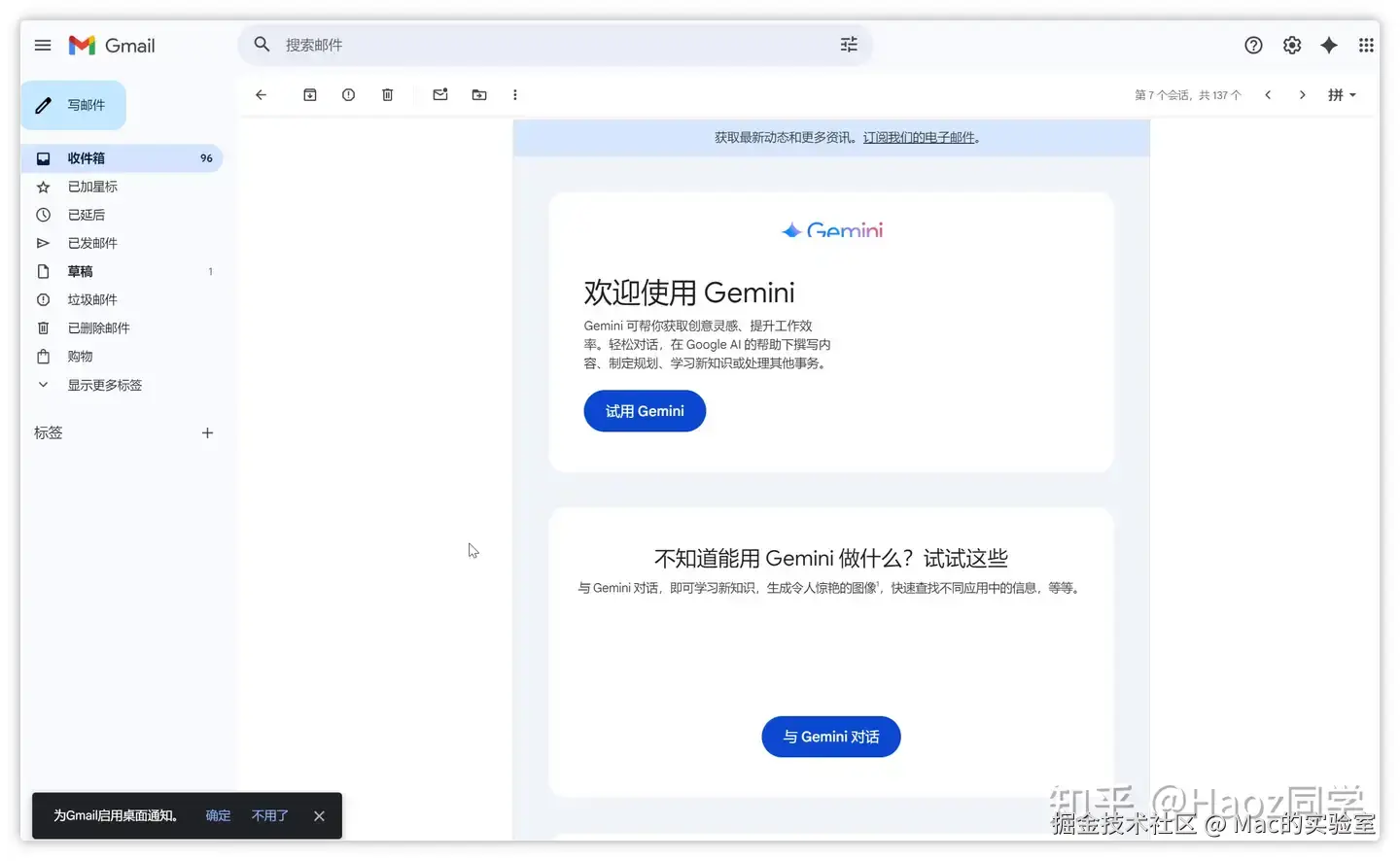The width and height of the screenshot is (1400, 861).
Task: Open Settings gear icon
Action: click(1292, 46)
